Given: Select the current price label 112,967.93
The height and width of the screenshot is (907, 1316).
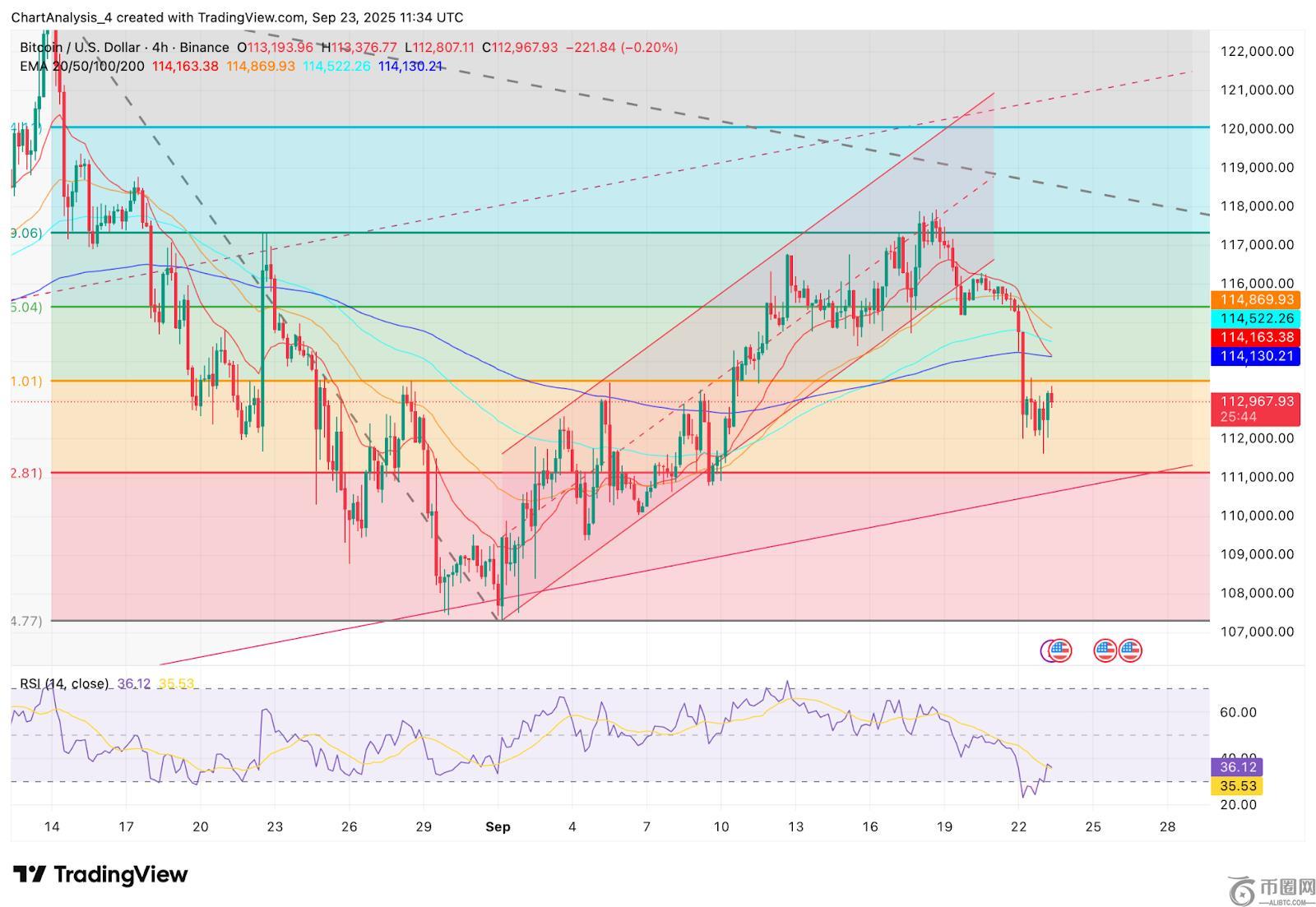Looking at the screenshot, I should (x=1256, y=402).
